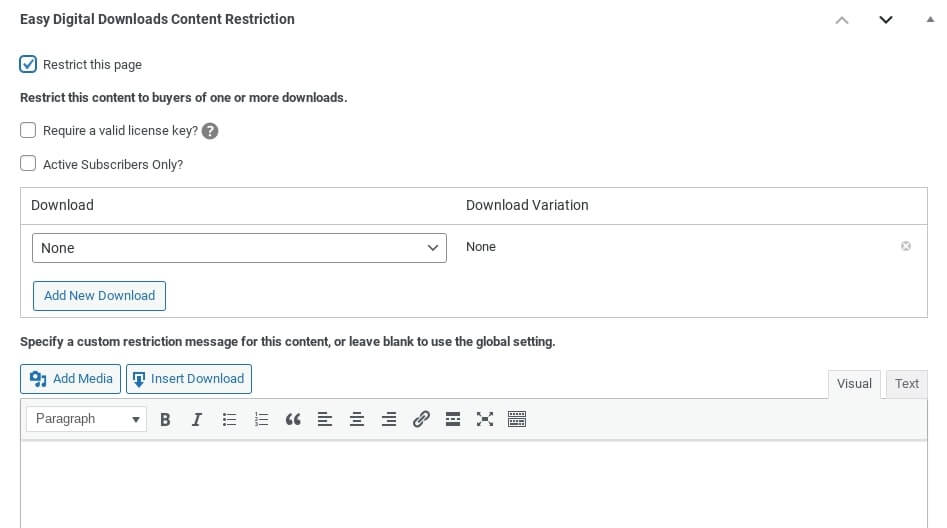Insert a numbered list

[x=261, y=419]
